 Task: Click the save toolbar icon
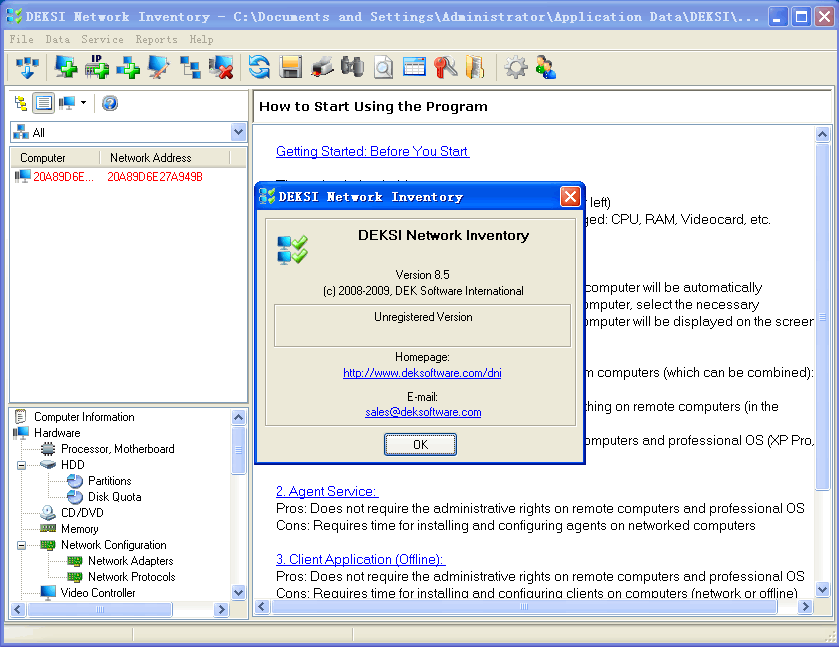pos(290,68)
